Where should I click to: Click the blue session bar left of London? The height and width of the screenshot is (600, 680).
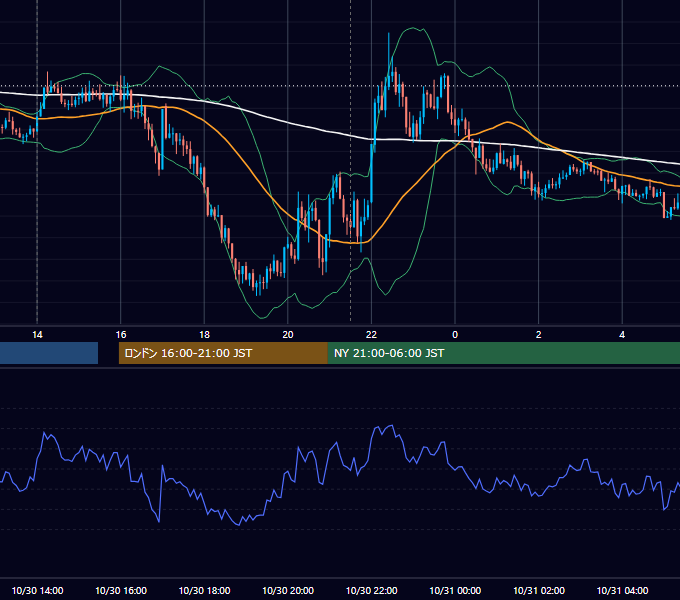point(49,353)
